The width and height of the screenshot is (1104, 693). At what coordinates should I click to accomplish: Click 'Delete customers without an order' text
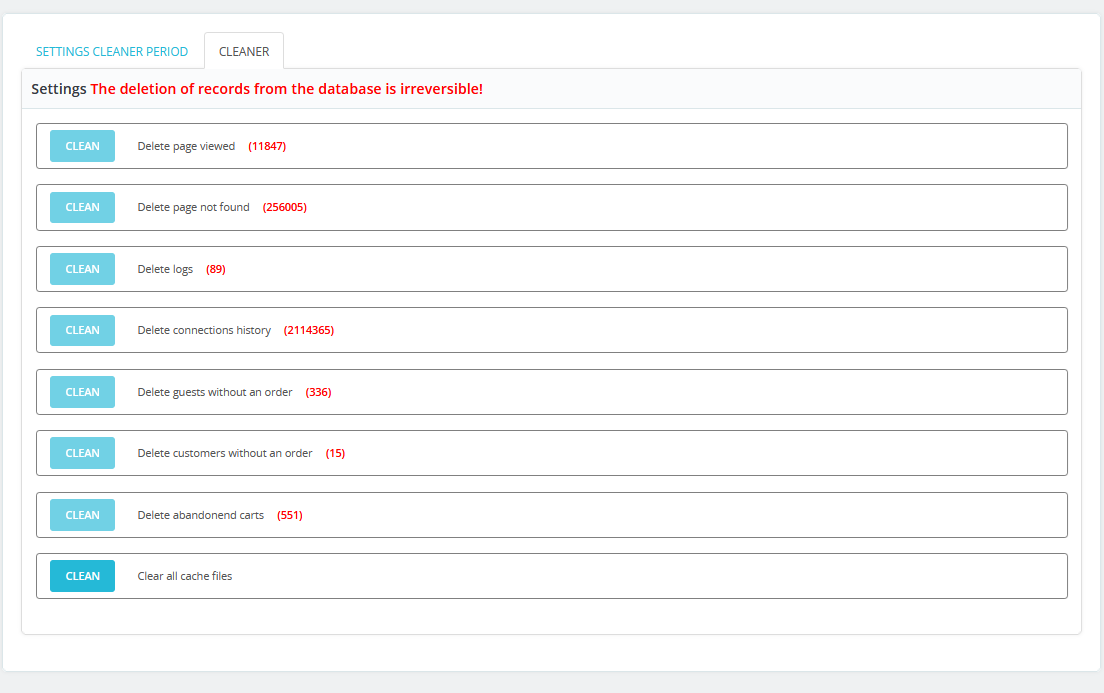(x=225, y=454)
